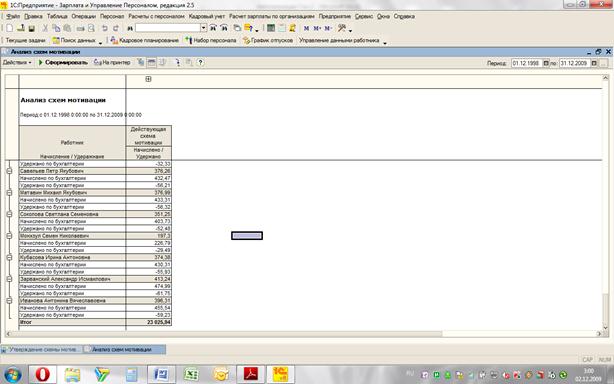This screenshot has width=614, height=384.
Task: Click the New document toolbar icon
Action: click(9, 28)
